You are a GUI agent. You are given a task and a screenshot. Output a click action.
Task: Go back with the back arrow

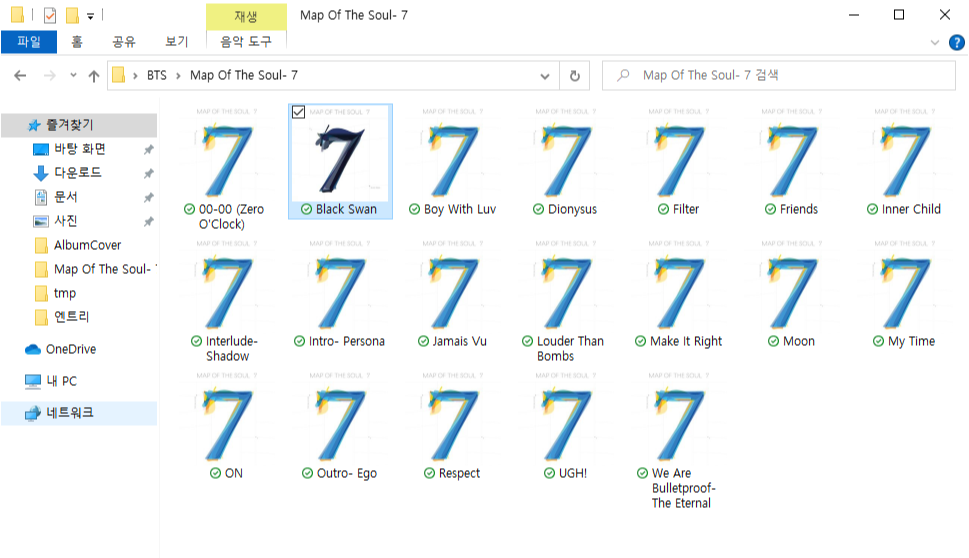tap(20, 75)
